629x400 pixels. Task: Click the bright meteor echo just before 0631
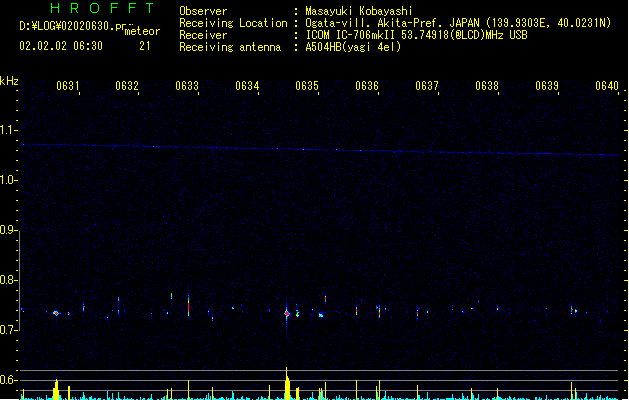coord(56,313)
